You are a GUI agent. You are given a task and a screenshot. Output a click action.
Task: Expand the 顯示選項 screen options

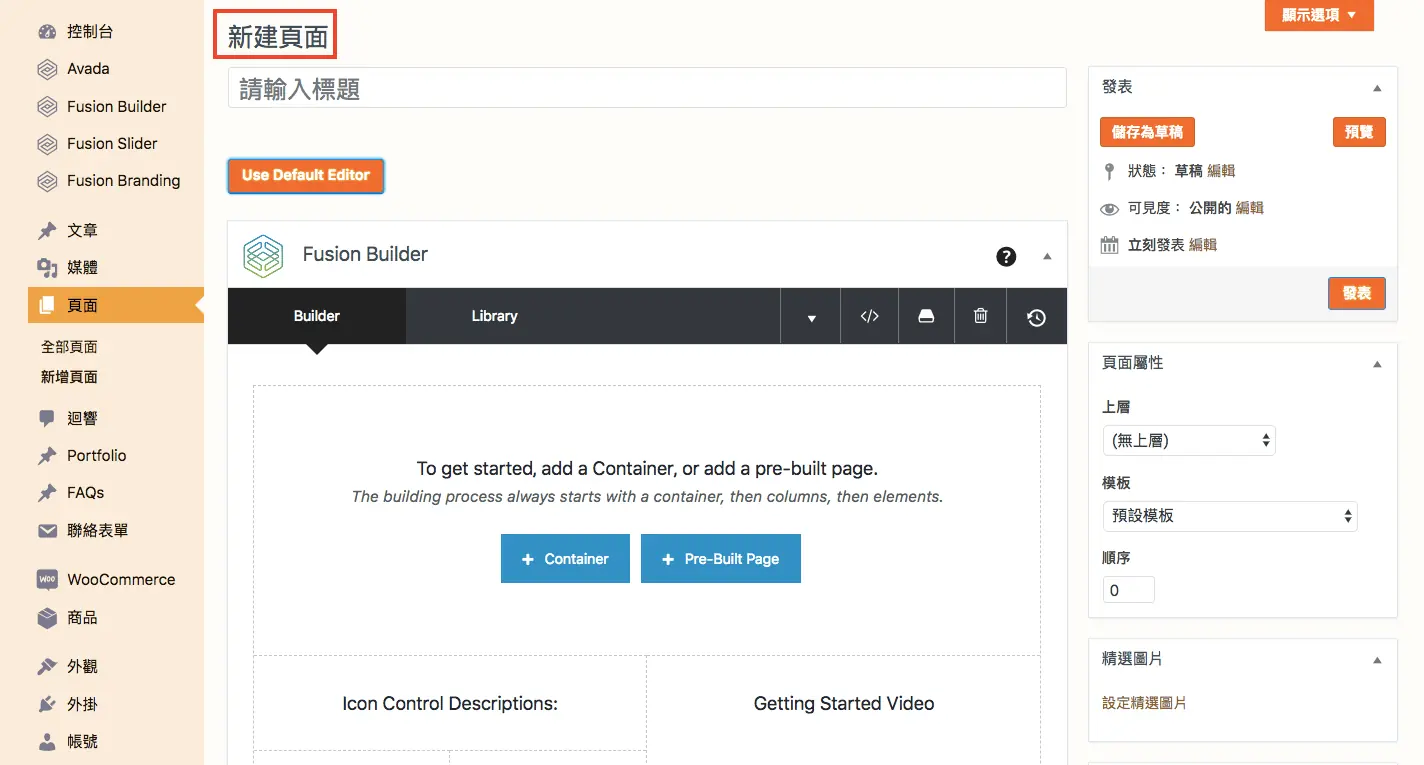pyautogui.click(x=1319, y=15)
